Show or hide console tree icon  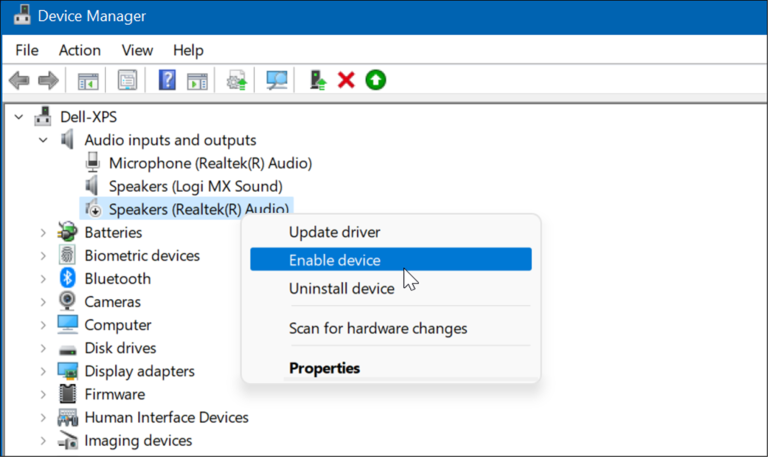click(x=88, y=81)
